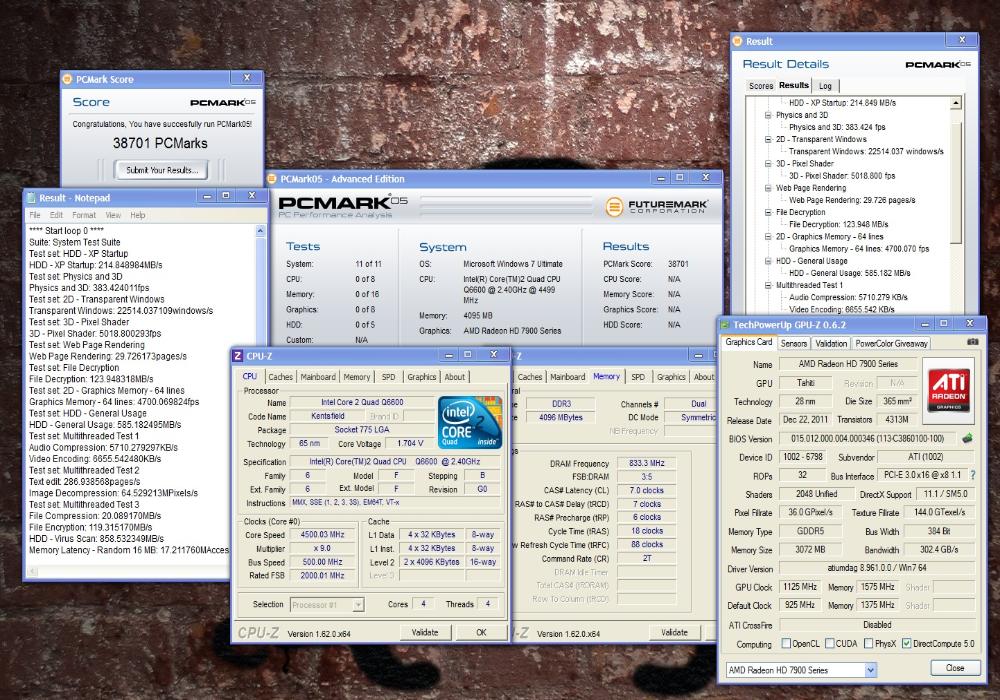Viewport: 1000px width, 700px height.
Task: Click the Close button in GPU-Z
Action: (x=955, y=667)
